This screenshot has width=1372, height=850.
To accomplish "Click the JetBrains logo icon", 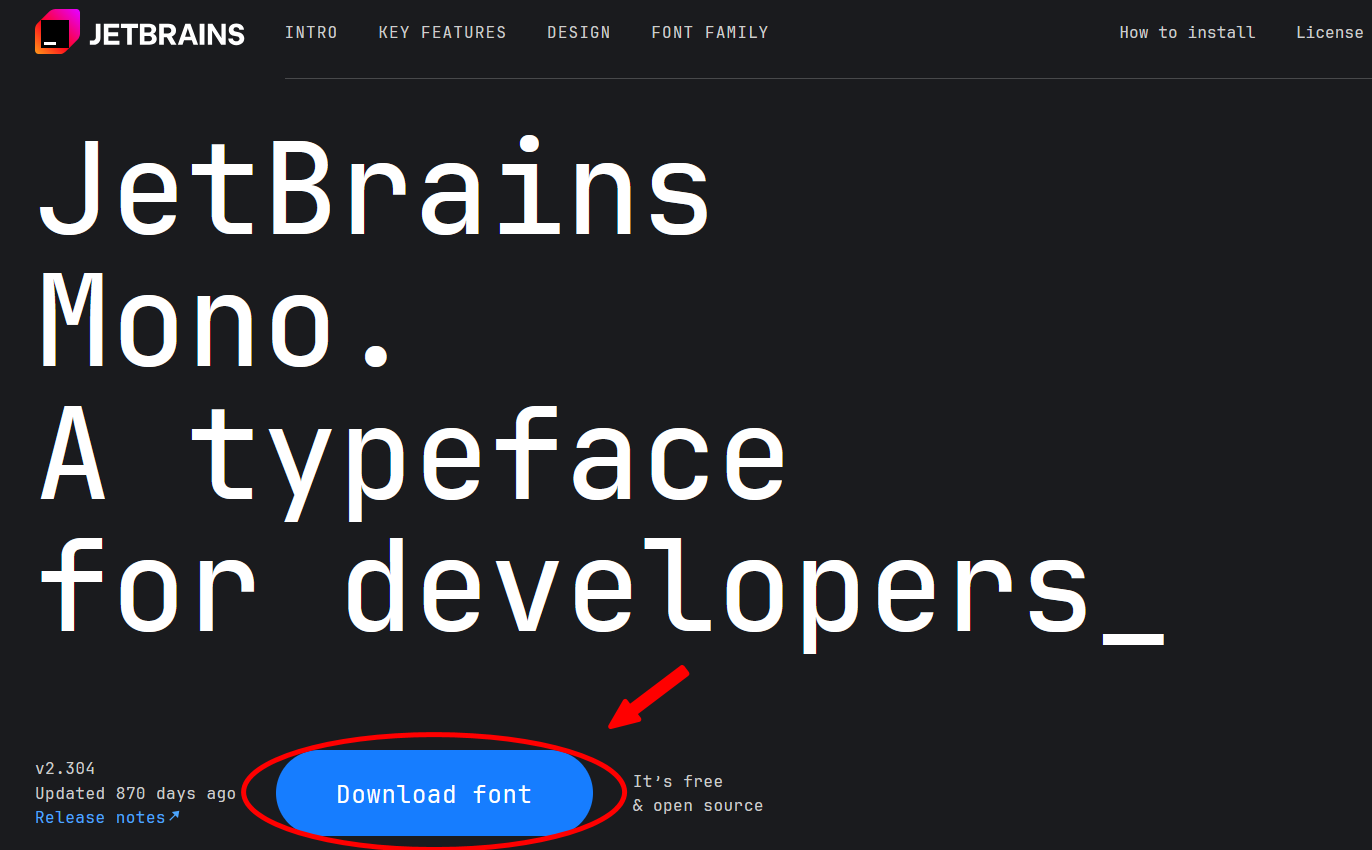I will [57, 32].
